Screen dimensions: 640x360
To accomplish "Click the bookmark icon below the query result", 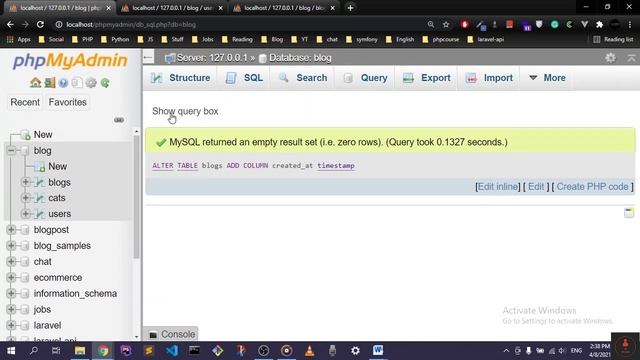I will tap(629, 212).
